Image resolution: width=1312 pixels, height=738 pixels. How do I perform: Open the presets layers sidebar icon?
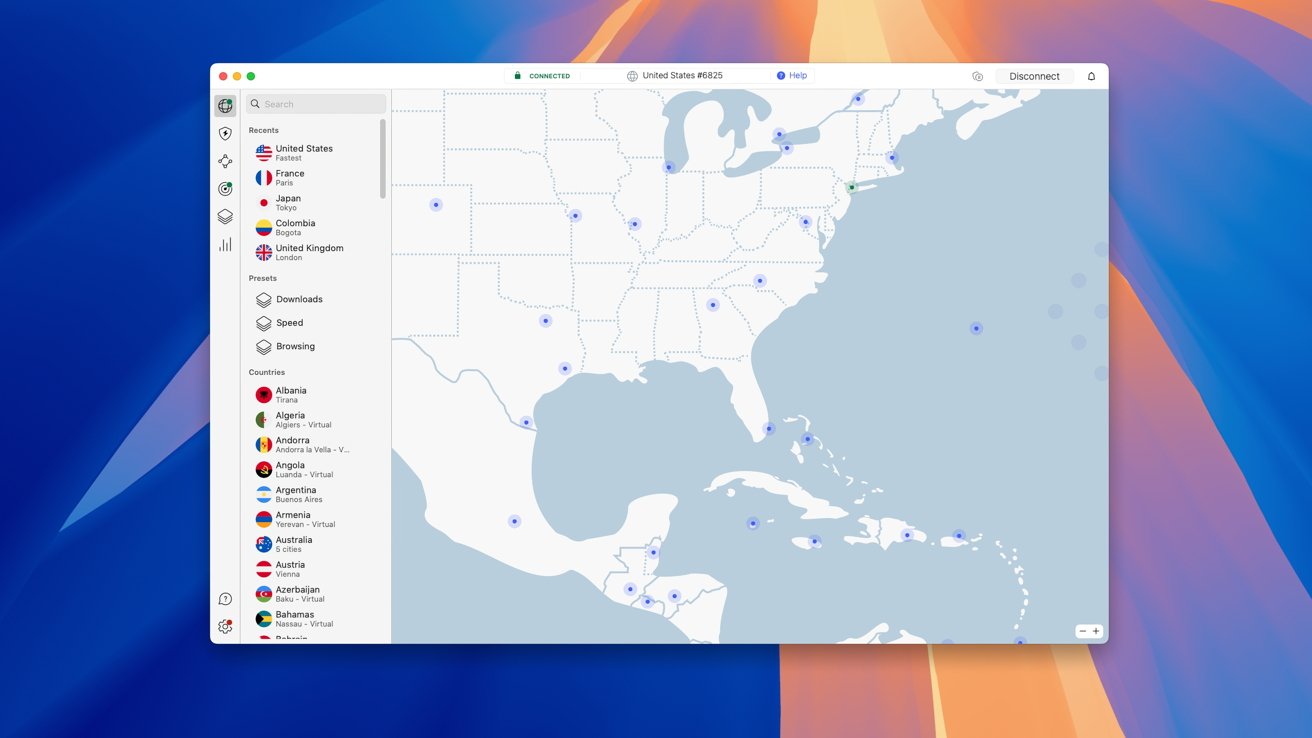coord(225,216)
